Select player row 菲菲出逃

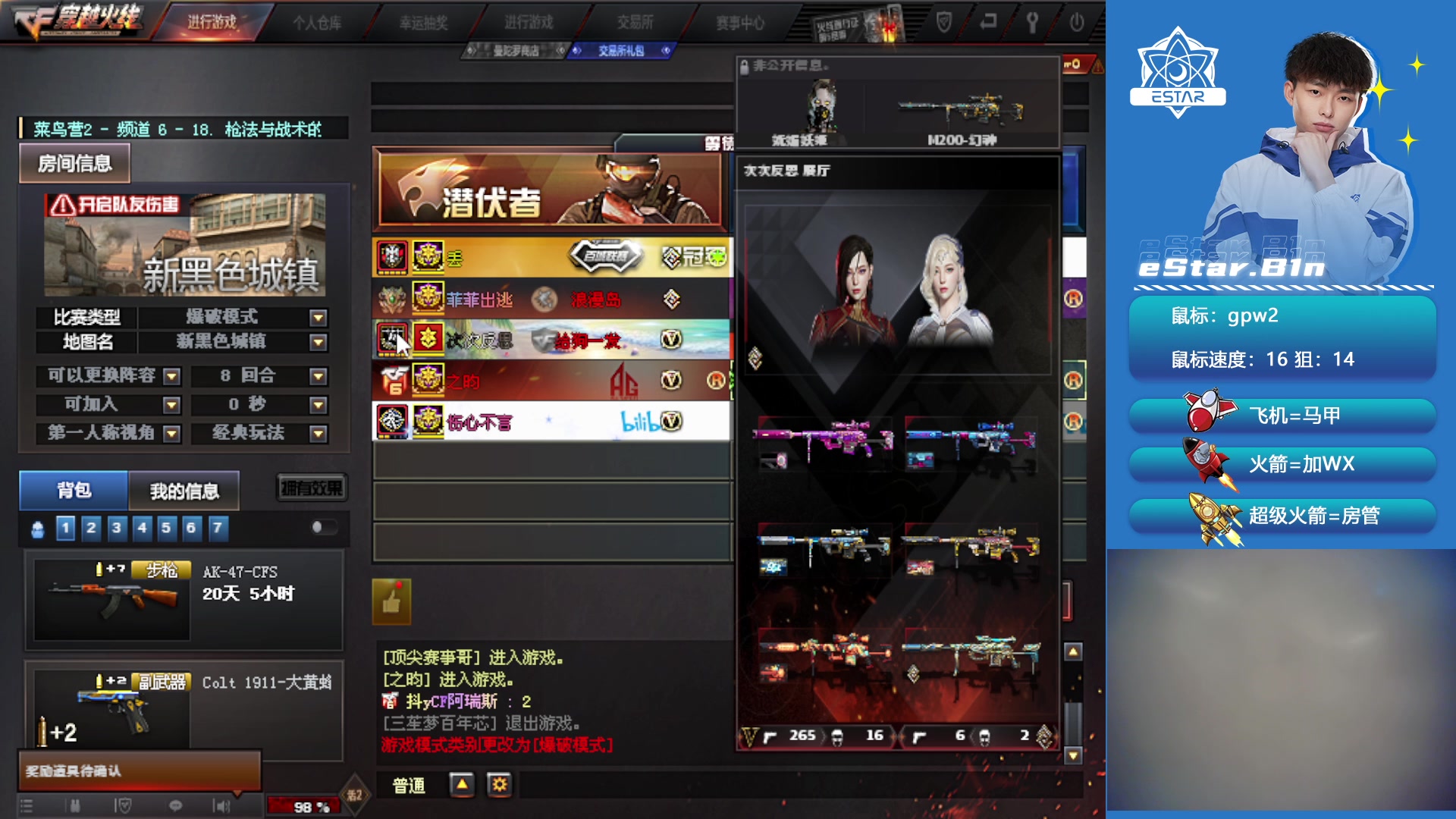coord(551,299)
